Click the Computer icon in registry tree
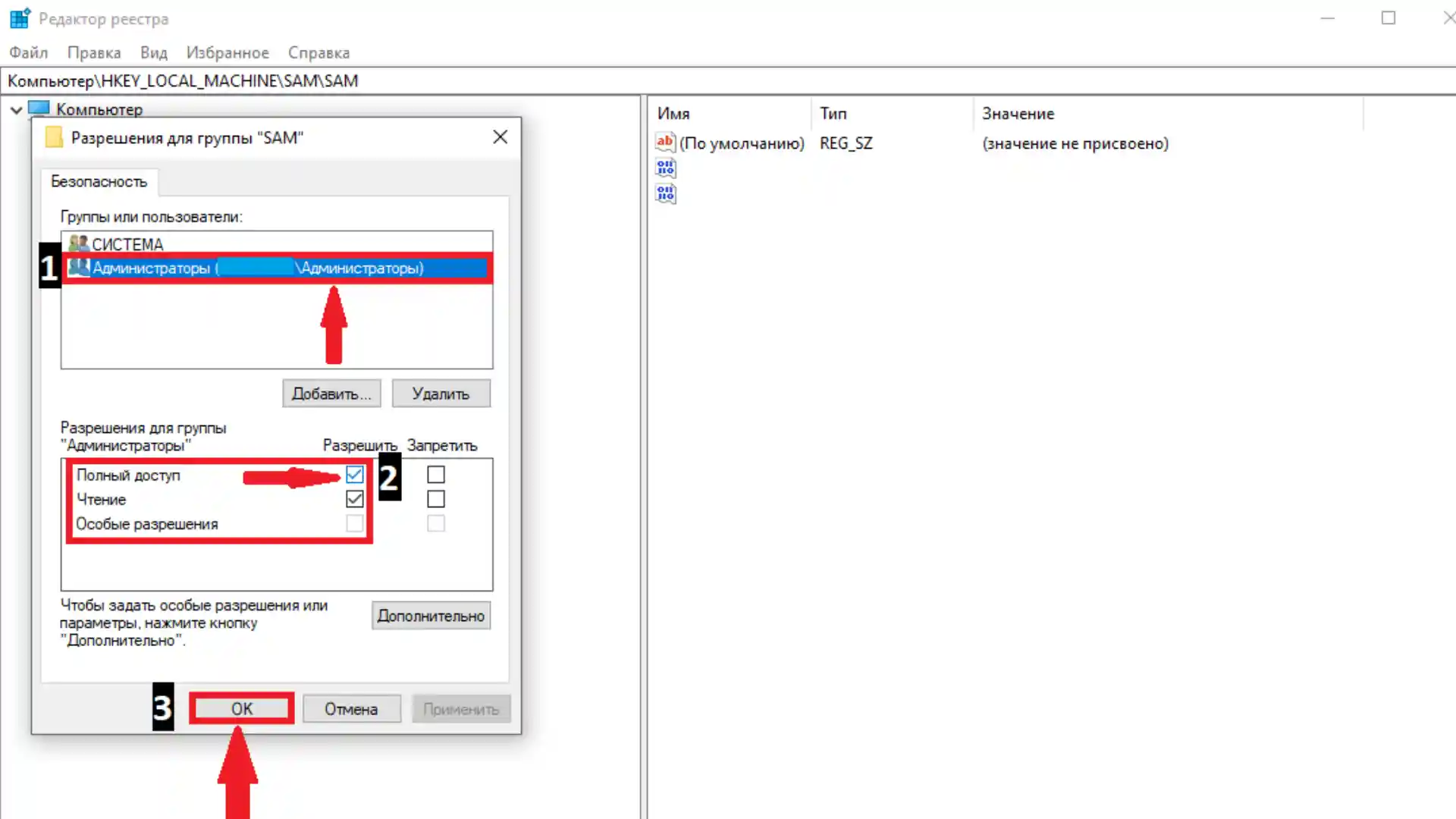1456x819 pixels. tap(39, 108)
